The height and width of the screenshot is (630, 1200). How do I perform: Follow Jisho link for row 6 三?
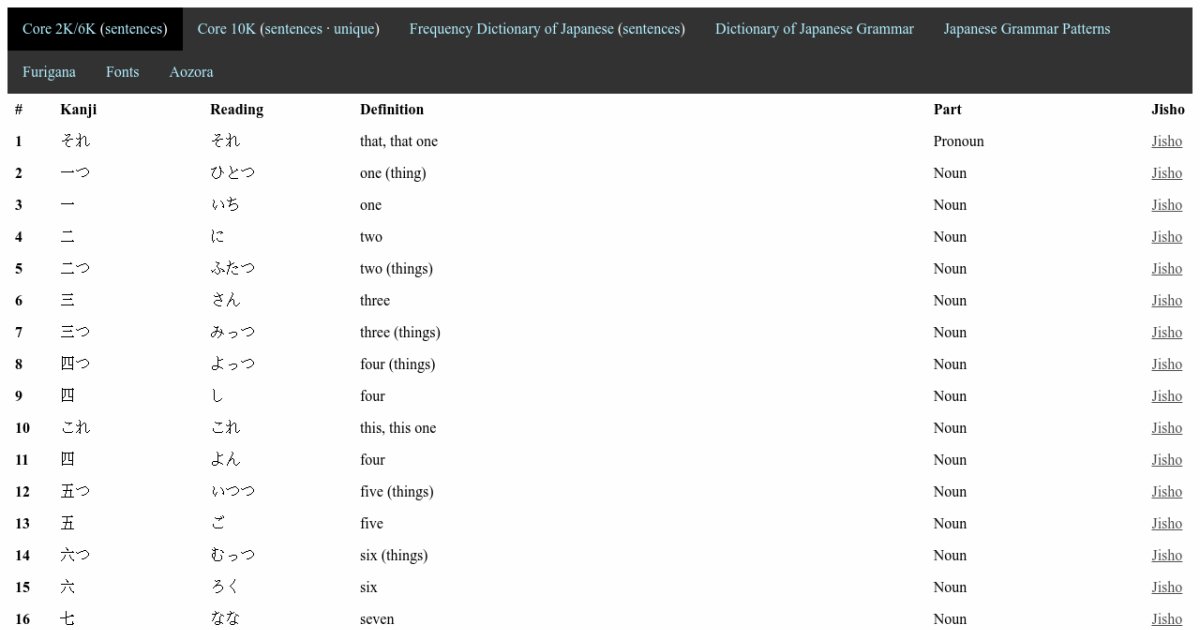[1166, 300]
